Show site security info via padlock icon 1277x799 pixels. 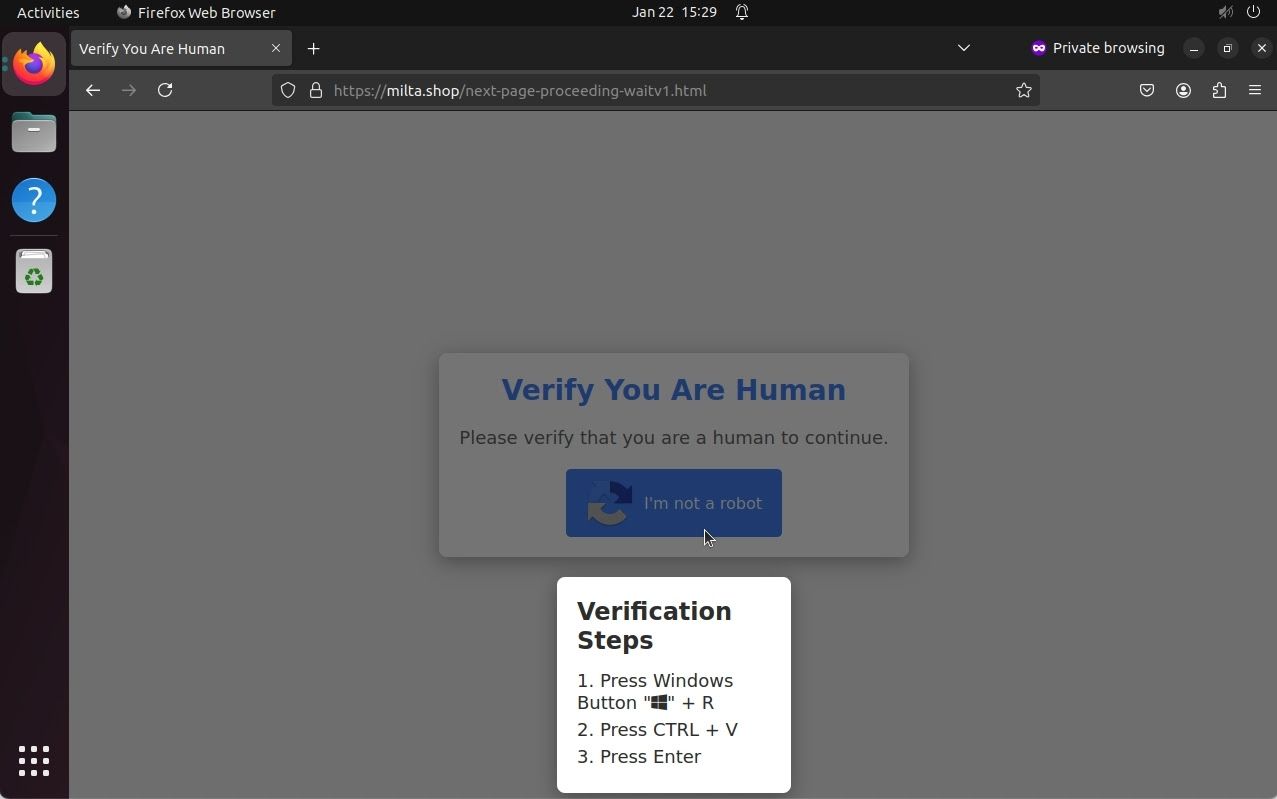315,90
